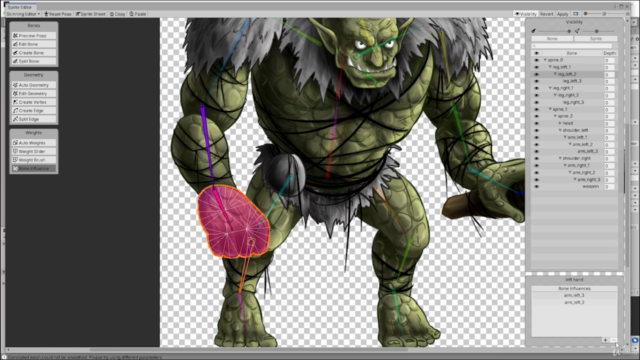Open the window options kebab menu

click(615, 7)
